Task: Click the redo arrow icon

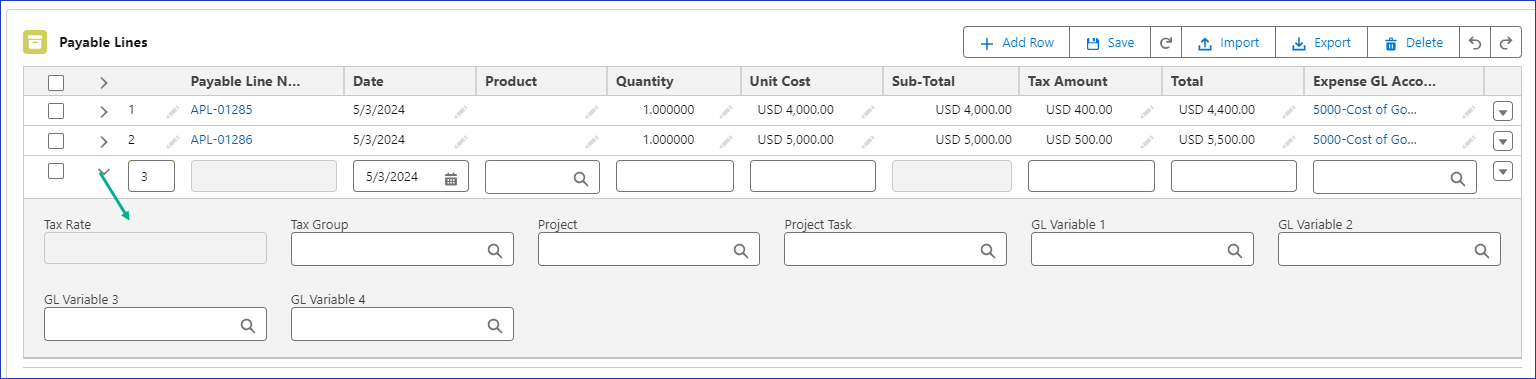Action: point(1505,43)
